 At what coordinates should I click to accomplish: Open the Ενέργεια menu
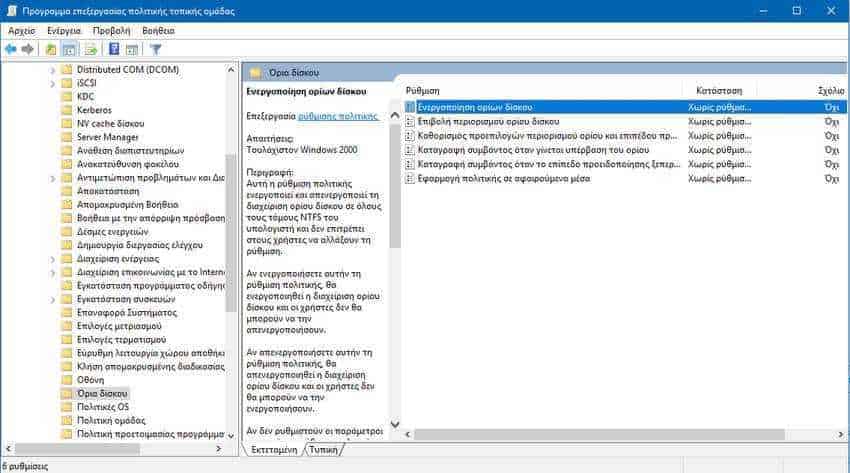64,31
